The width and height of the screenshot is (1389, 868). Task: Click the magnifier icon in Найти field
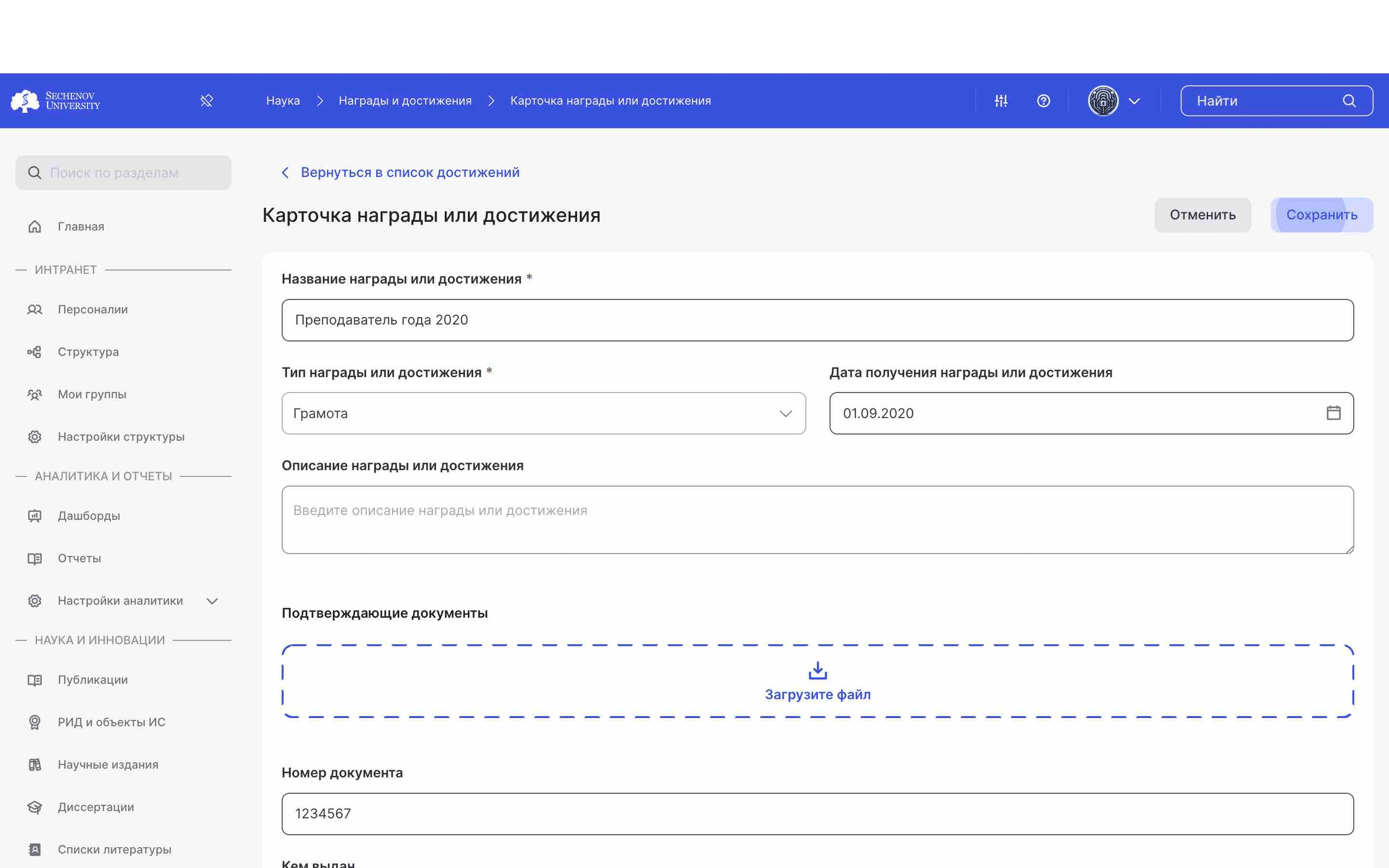click(x=1349, y=101)
